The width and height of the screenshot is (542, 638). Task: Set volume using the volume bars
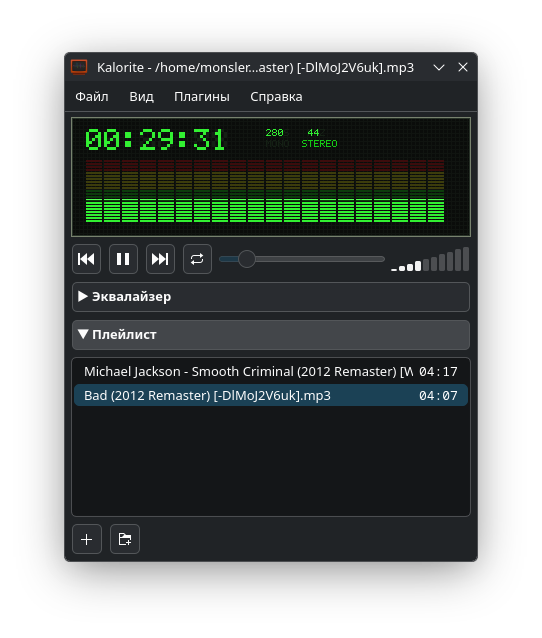tap(430, 259)
